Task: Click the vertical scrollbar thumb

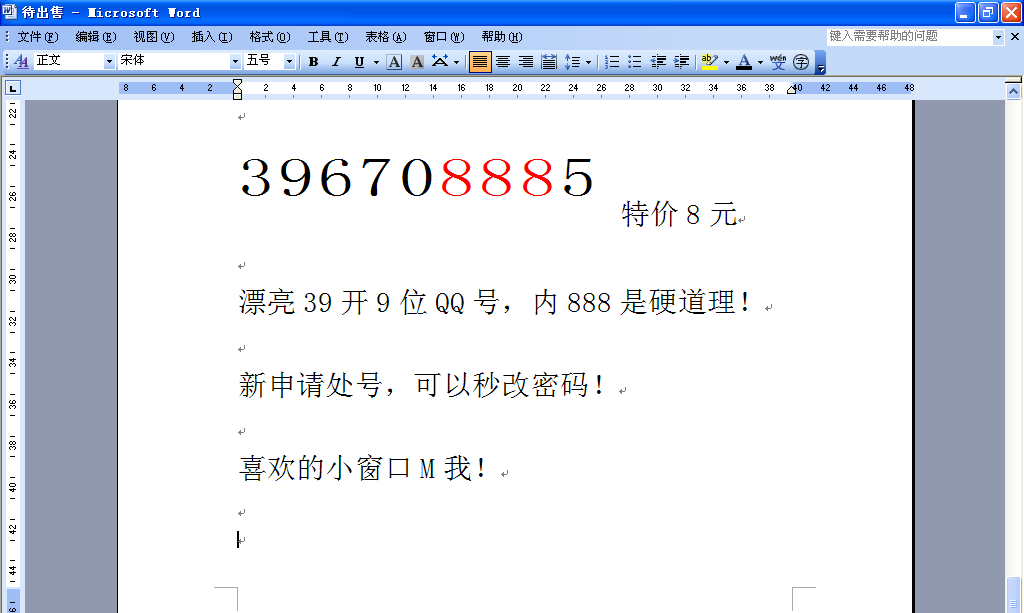Action: tap(1014, 595)
